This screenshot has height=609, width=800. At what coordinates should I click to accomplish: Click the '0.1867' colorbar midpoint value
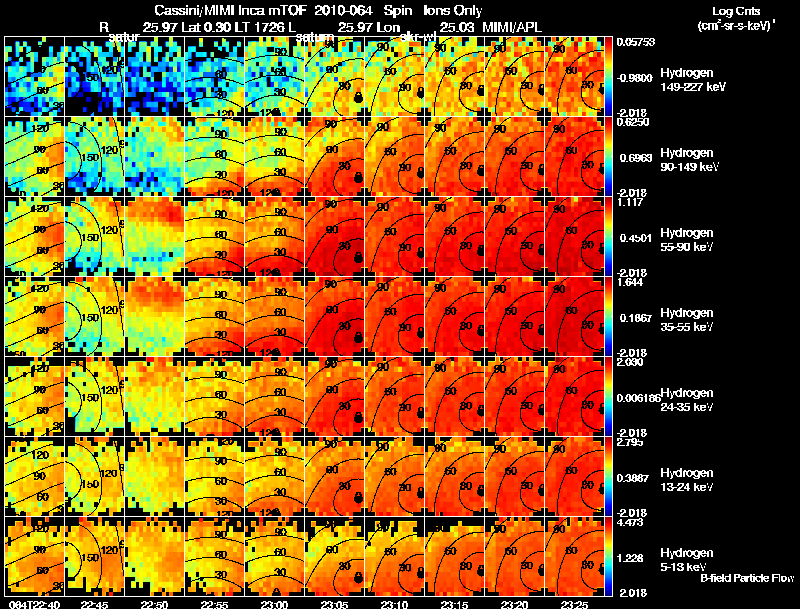coord(634,318)
